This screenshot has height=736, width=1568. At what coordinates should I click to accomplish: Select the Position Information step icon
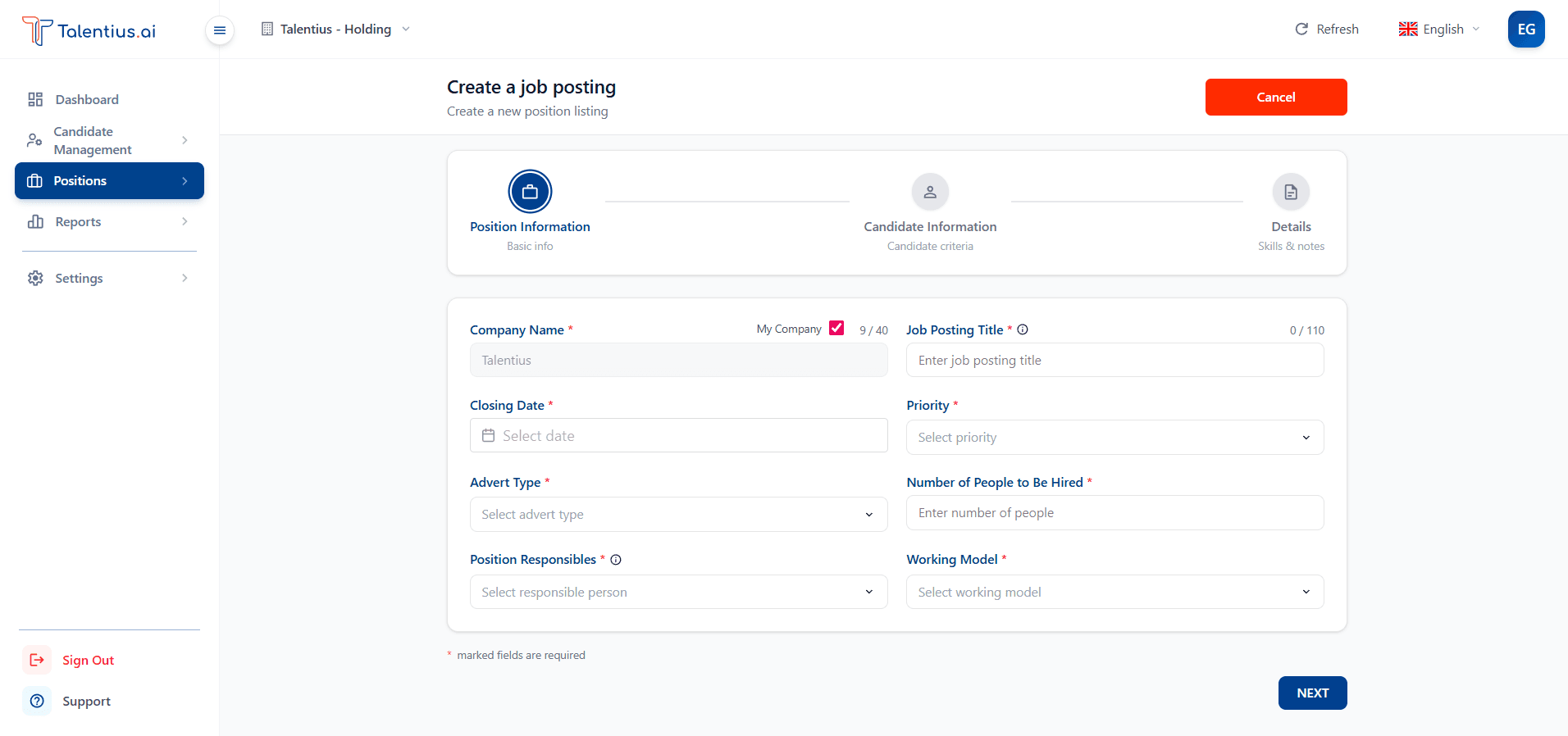click(530, 192)
